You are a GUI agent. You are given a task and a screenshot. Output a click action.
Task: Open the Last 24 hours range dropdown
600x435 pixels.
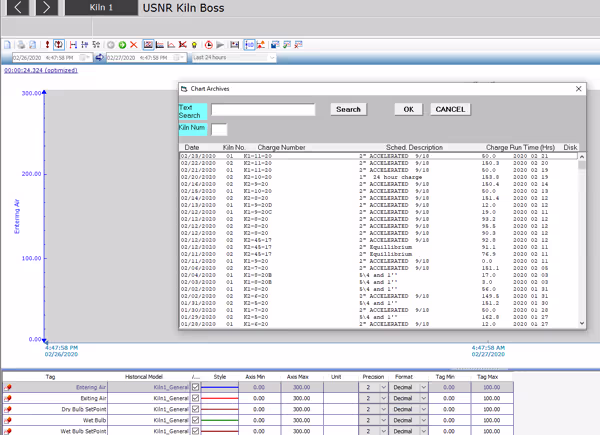(x=272, y=58)
